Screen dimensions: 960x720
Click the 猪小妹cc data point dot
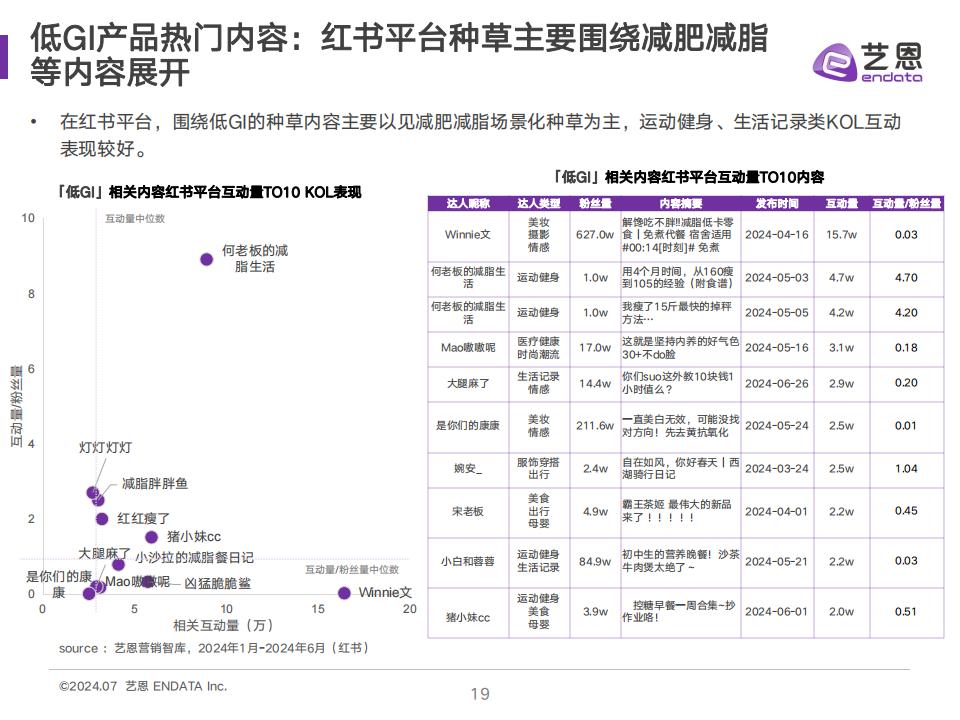coord(151,538)
